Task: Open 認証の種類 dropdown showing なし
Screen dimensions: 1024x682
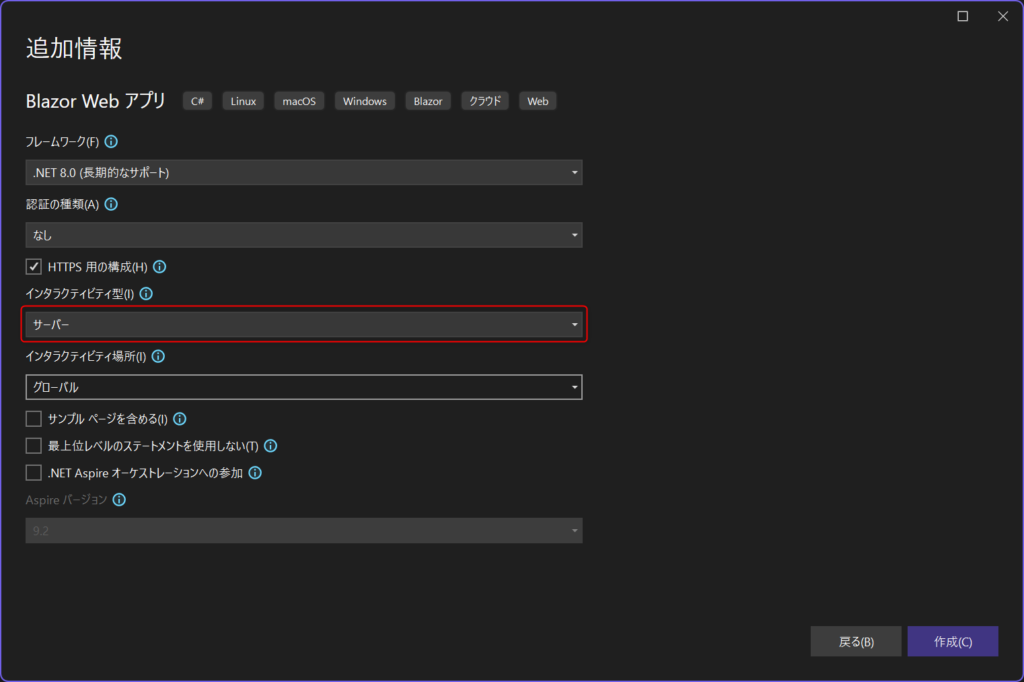Action: point(304,235)
